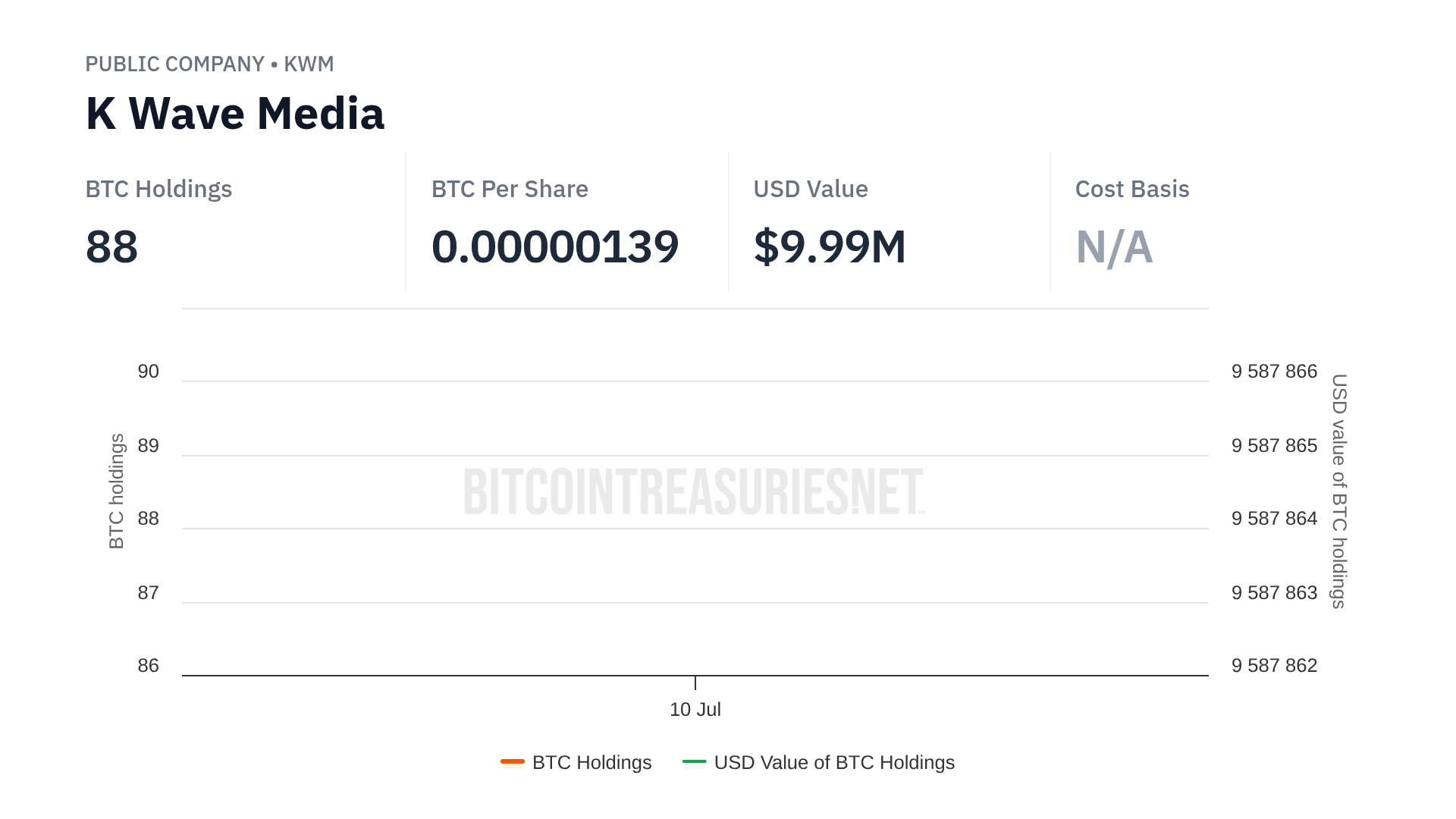Click the 90 tick on BTC holdings axis
Screen dimensions: 1456x819
coord(148,372)
